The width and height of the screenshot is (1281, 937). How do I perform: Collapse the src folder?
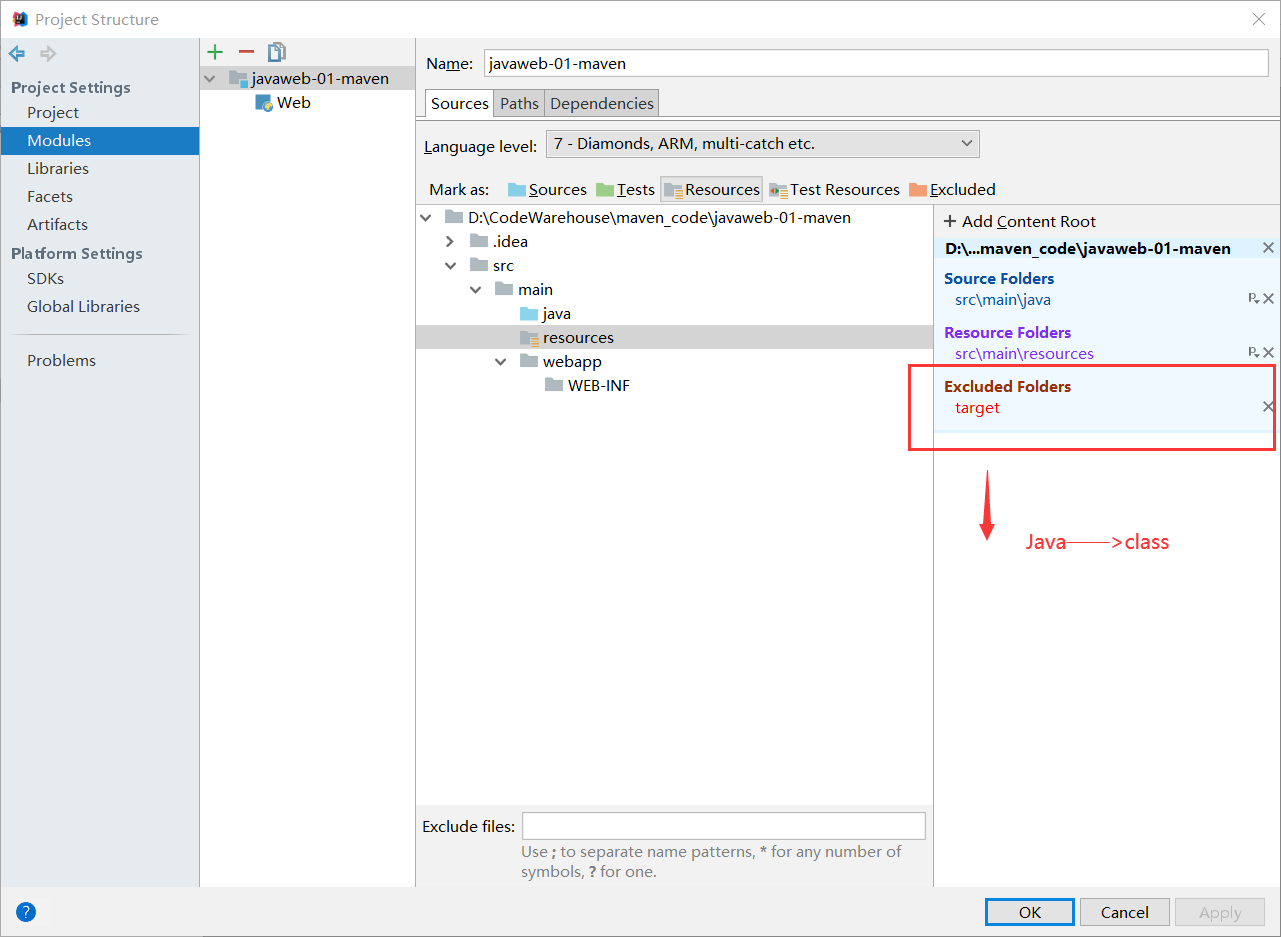point(451,266)
